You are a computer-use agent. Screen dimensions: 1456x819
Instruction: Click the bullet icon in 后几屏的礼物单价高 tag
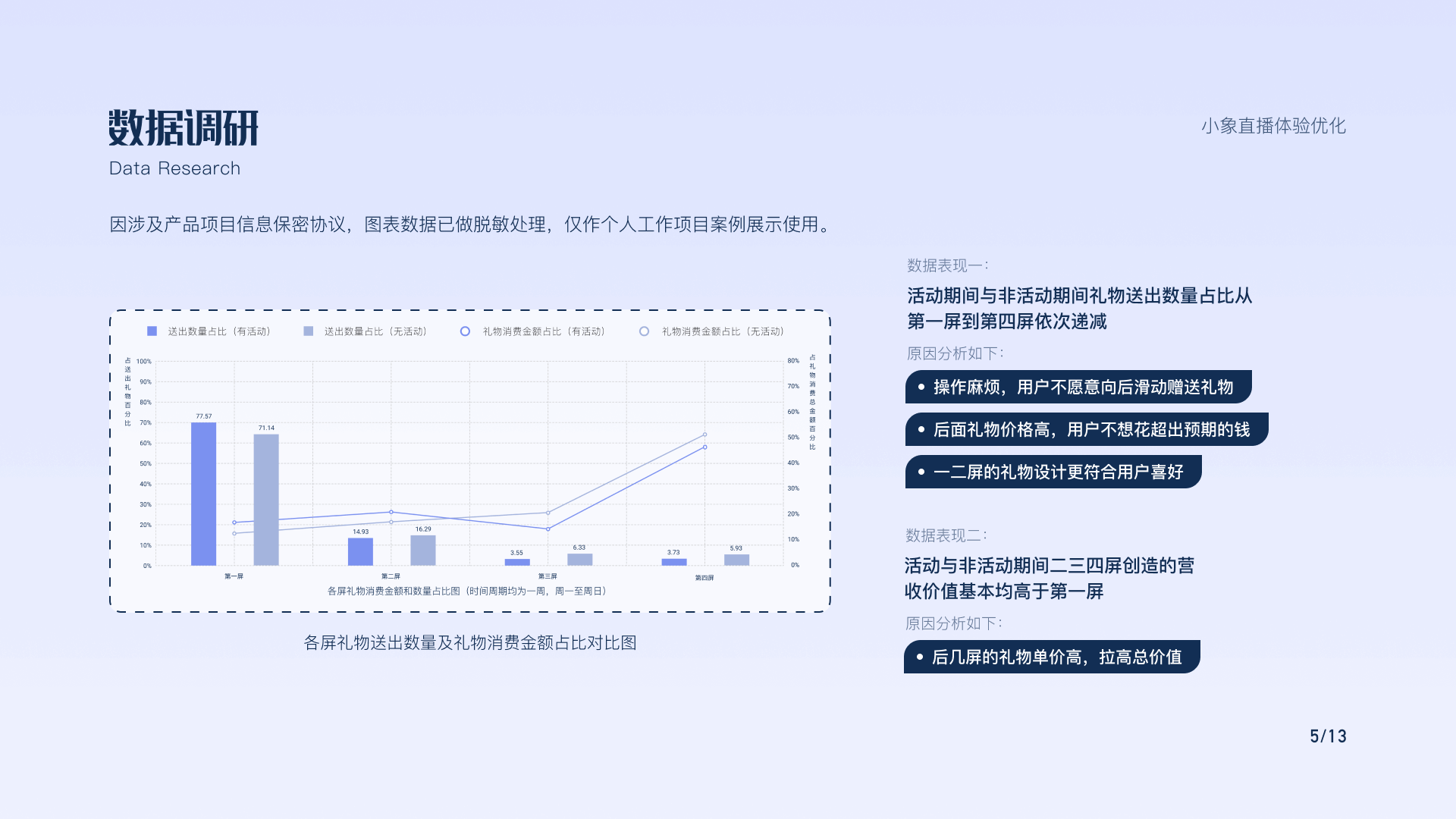[x=921, y=657]
